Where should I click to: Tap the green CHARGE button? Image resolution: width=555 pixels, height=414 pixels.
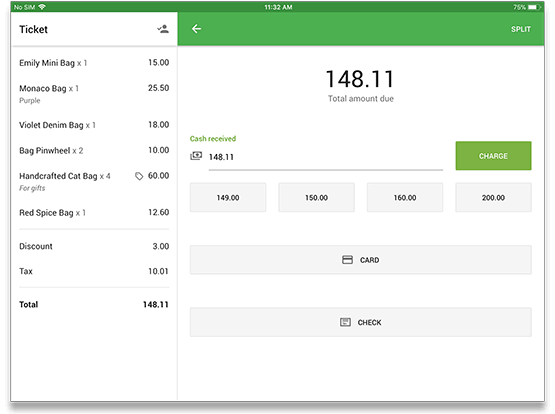[x=493, y=156]
